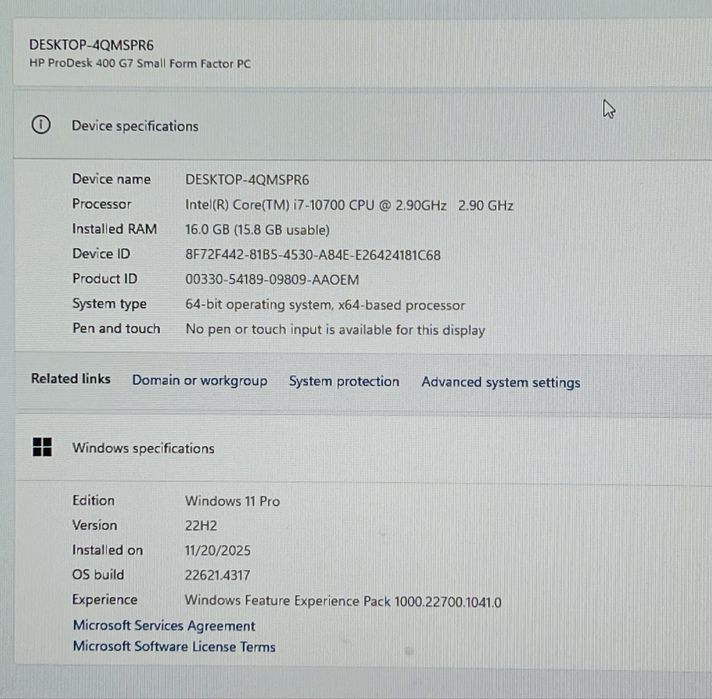Select Product ID value 00330-54189-09809-AAOEM
Viewport: 712px width, 699px height.
[x=272, y=279]
